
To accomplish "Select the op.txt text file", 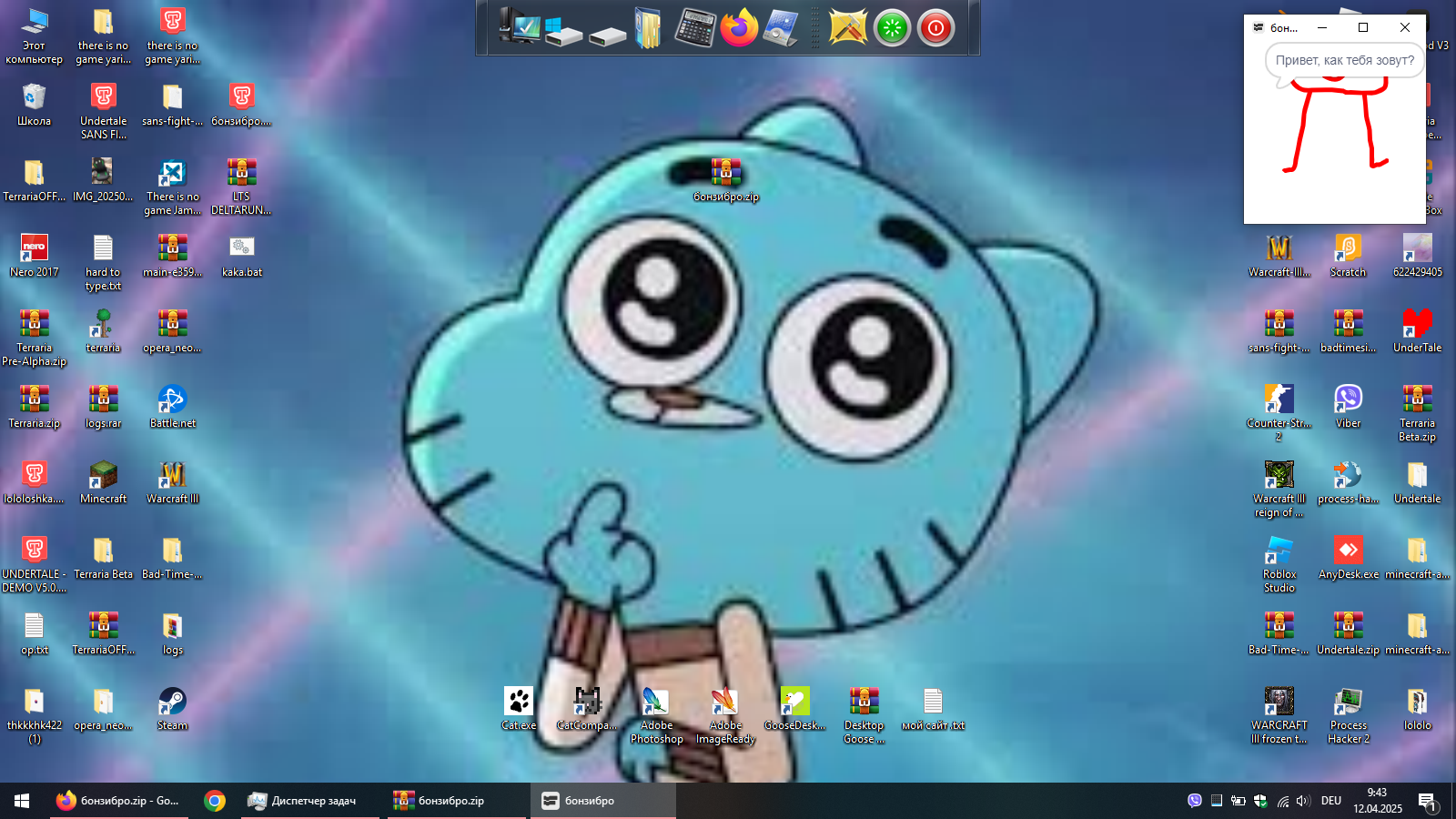I will coord(34,633).
